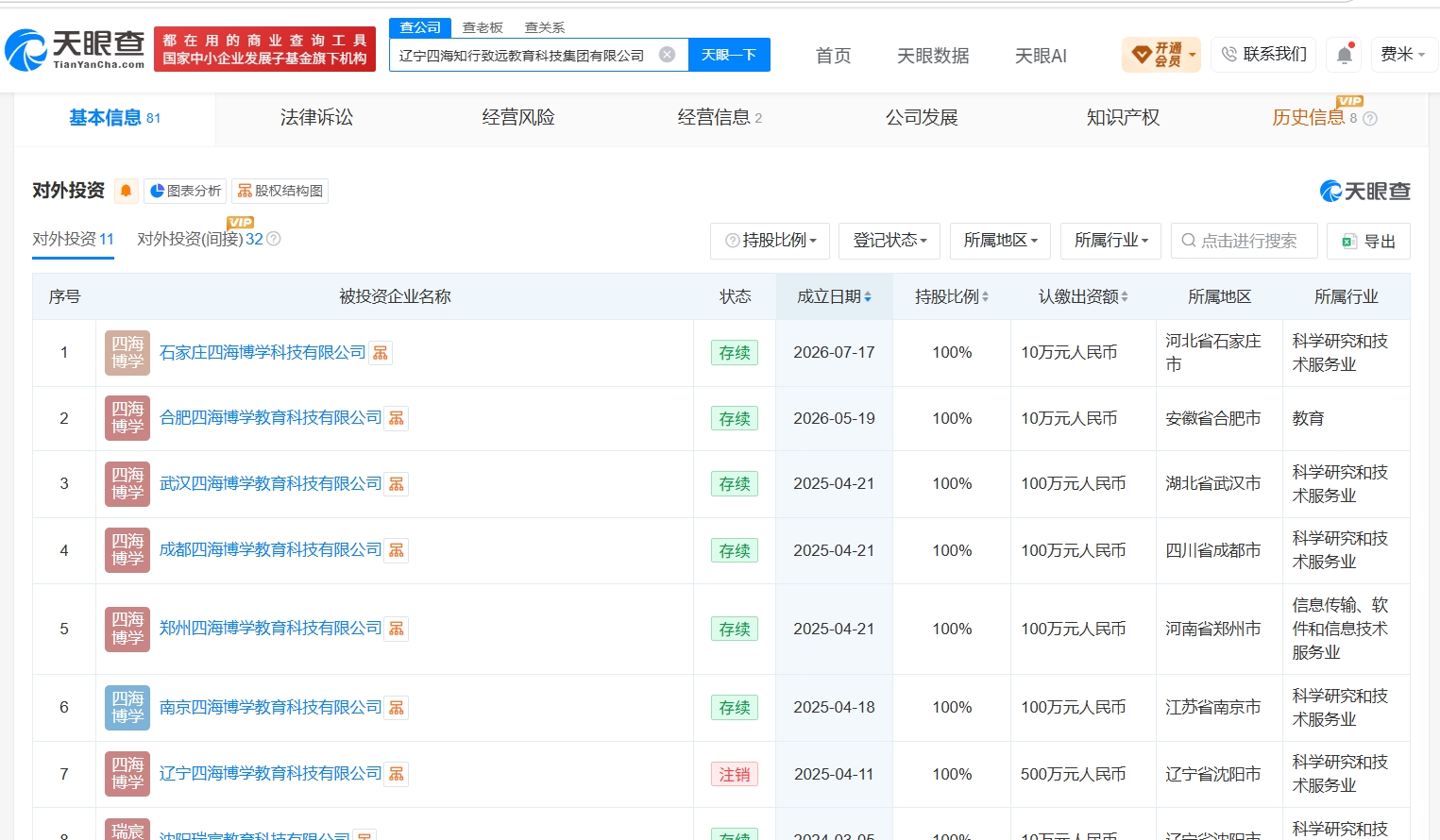Viewport: 1440px width, 840px height.
Task: Switch to the 法律诉讼 tab
Action: point(316,118)
